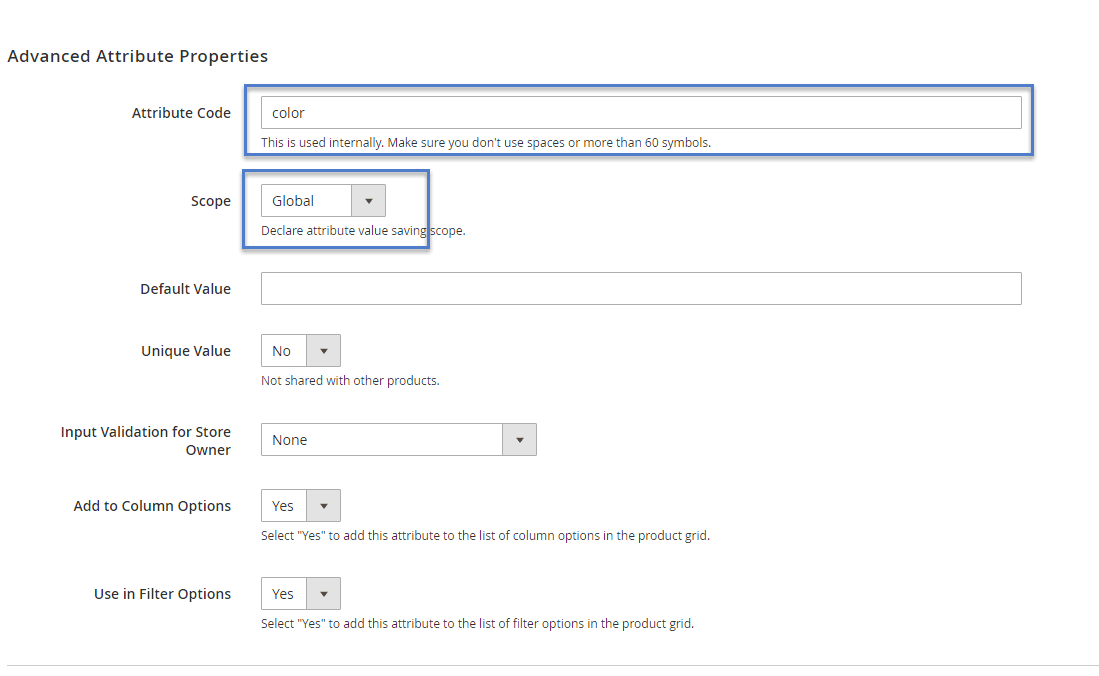1099x676 pixels.
Task: Click the 'Default Value' label
Action: pyautogui.click(x=185, y=289)
